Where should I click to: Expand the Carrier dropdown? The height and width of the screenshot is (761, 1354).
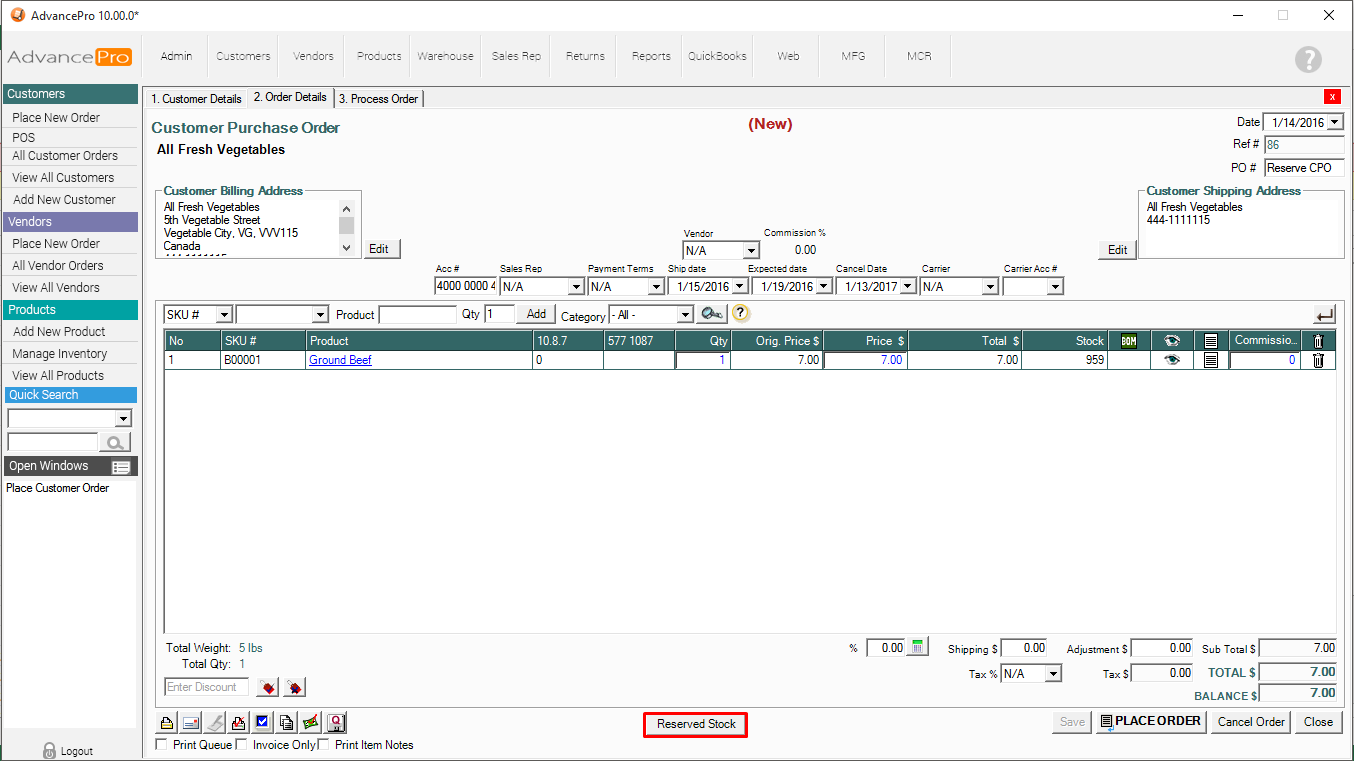pos(989,287)
